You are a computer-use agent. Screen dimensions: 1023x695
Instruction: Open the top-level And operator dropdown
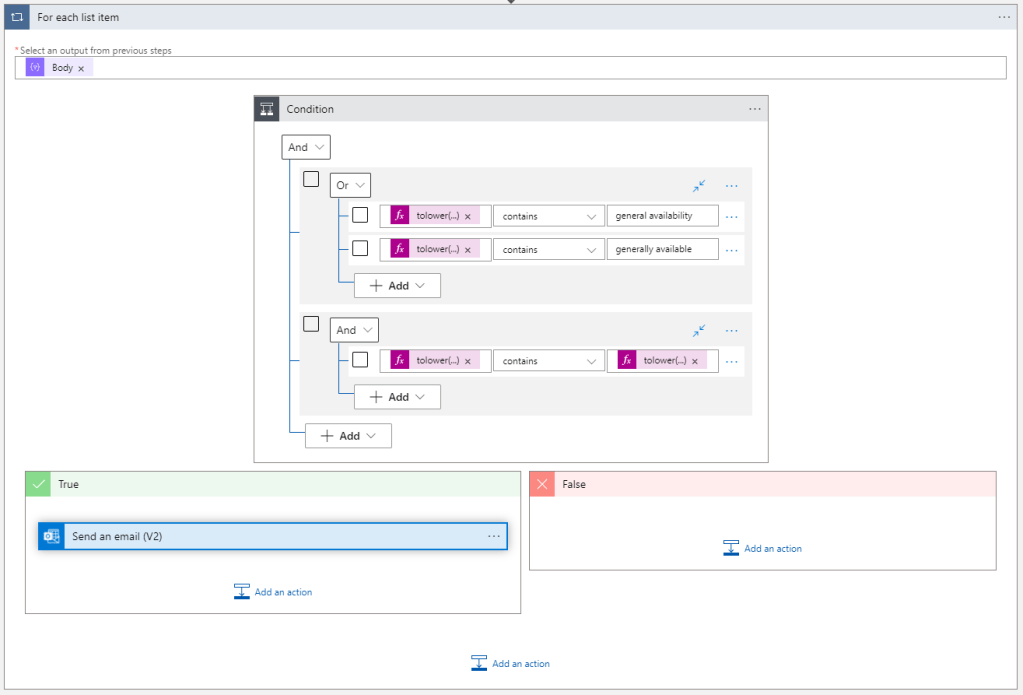tap(306, 147)
